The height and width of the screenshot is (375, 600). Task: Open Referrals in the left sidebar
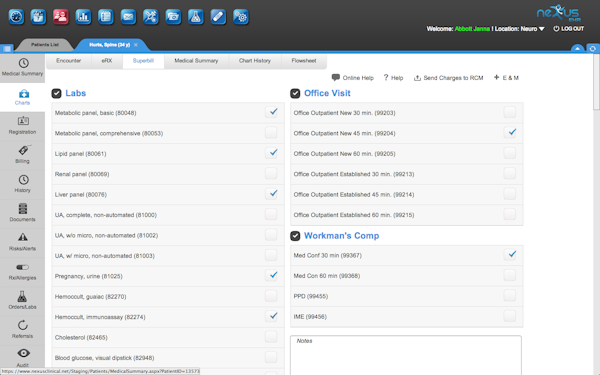coord(23,330)
